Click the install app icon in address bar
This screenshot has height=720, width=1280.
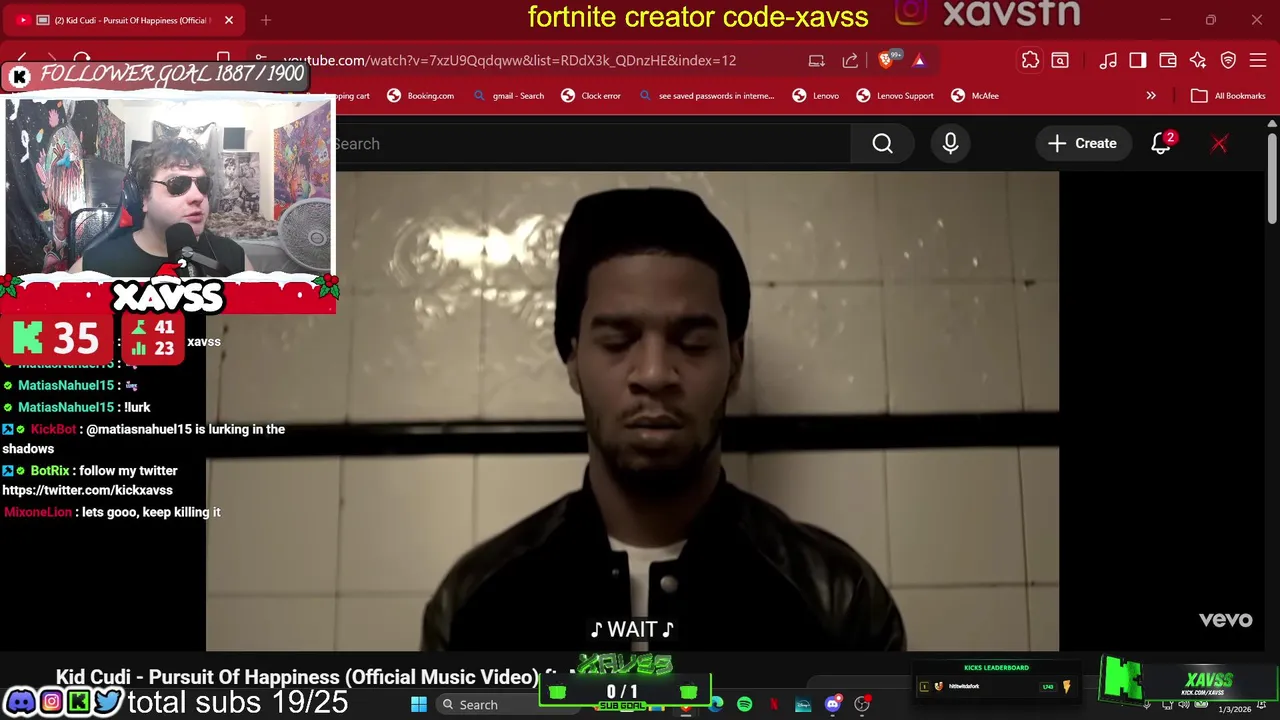click(817, 60)
